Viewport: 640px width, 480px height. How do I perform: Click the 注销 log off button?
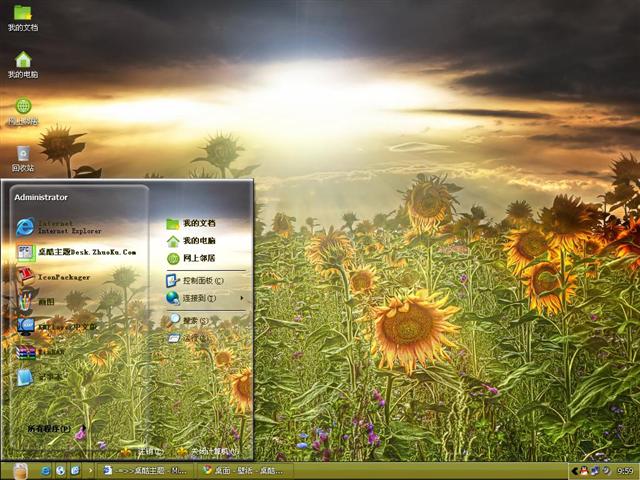tap(148, 451)
